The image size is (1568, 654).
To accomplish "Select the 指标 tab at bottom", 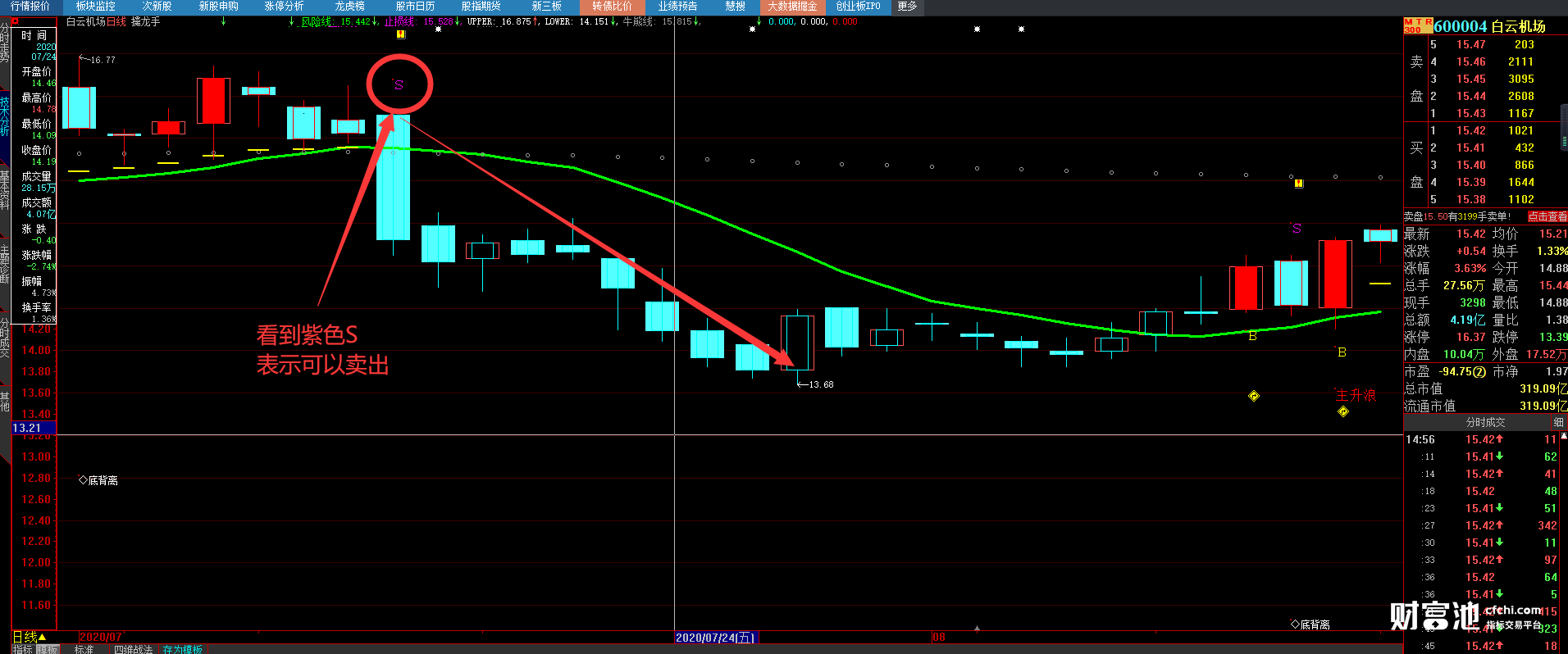I will (22, 649).
